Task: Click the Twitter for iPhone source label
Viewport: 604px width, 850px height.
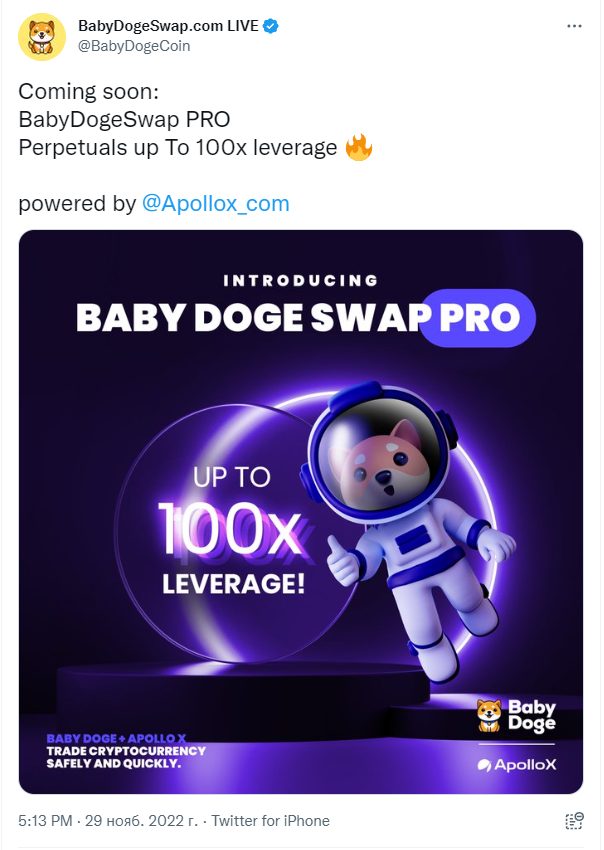Action: pyautogui.click(x=271, y=821)
